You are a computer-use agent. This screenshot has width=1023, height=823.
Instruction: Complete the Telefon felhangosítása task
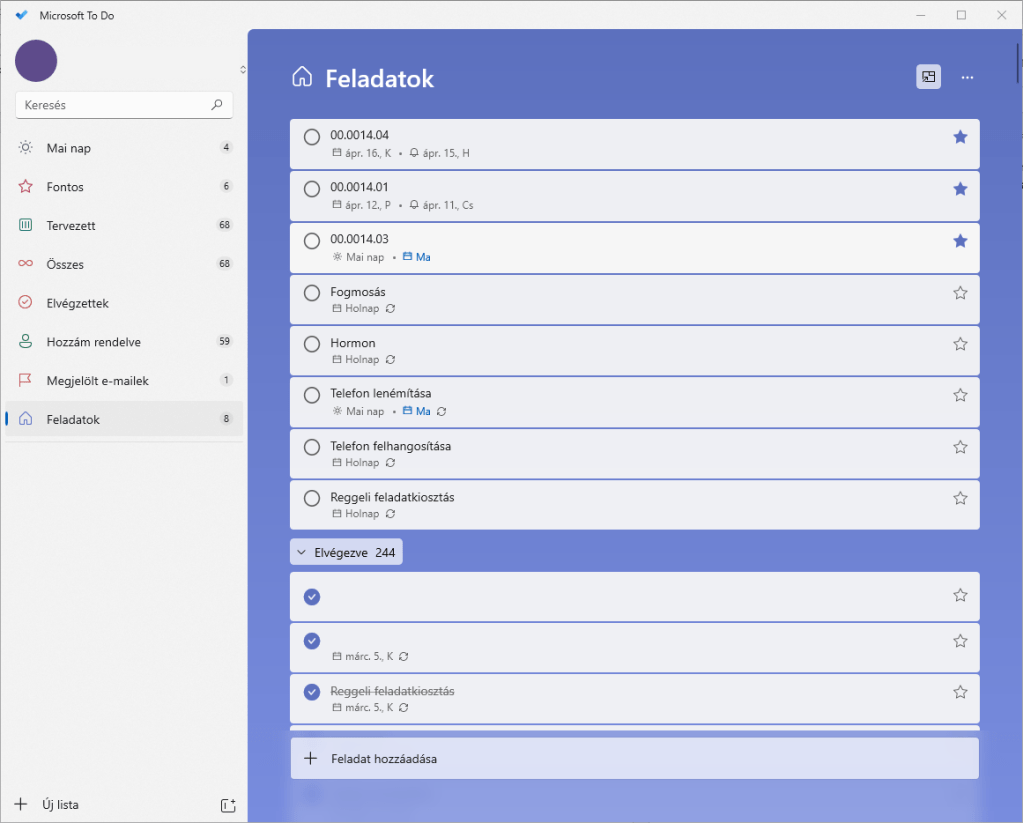[x=312, y=447]
